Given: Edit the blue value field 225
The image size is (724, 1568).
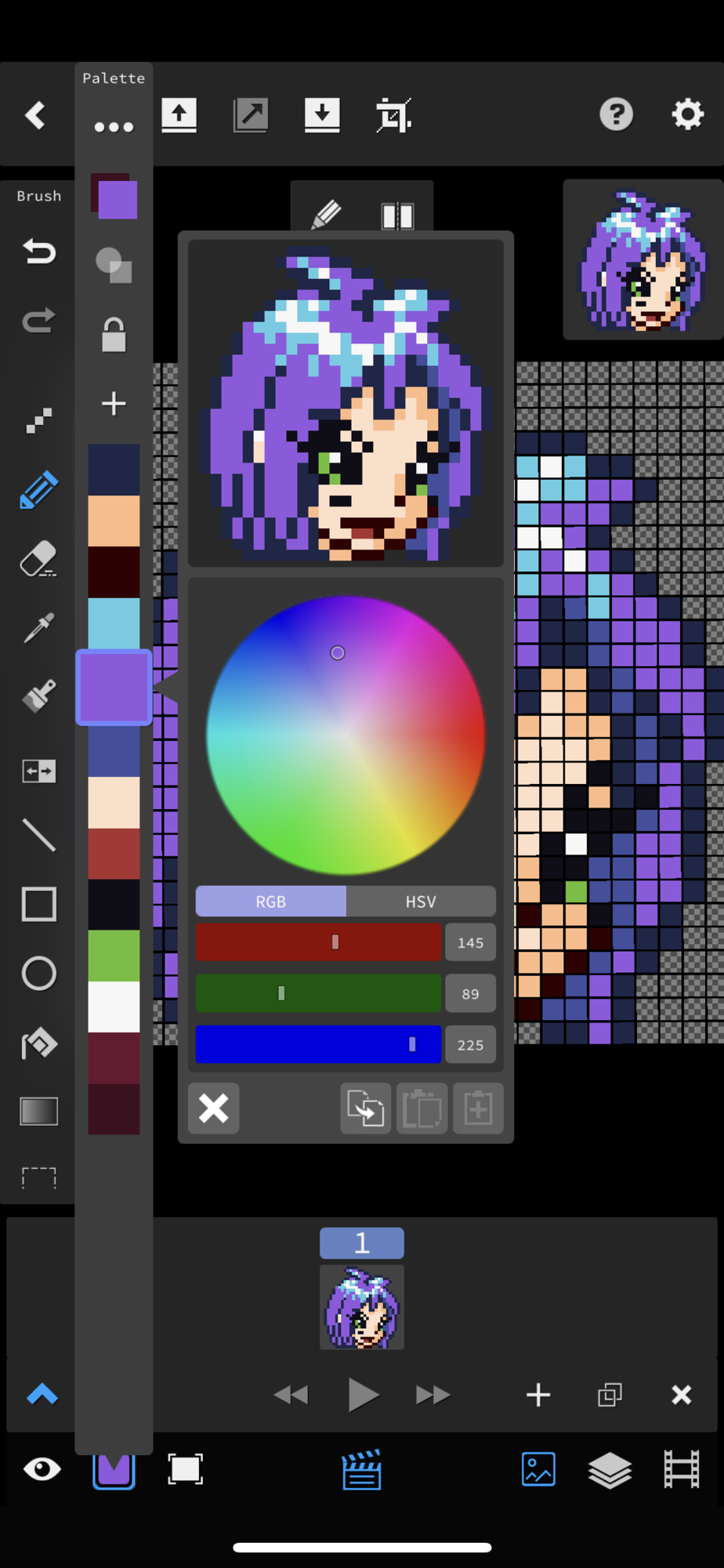Looking at the screenshot, I should click(x=470, y=1044).
